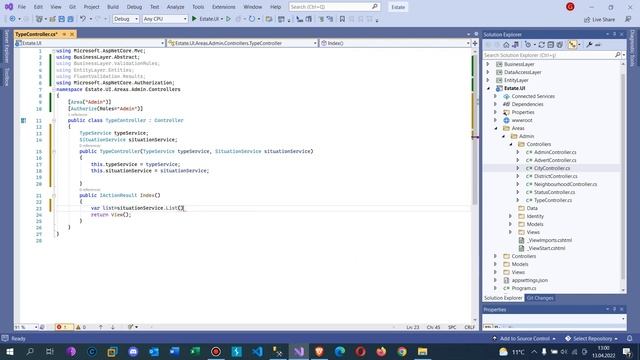Click Add to Source Control button
The width and height of the screenshot is (640, 360).
(x=524, y=338)
